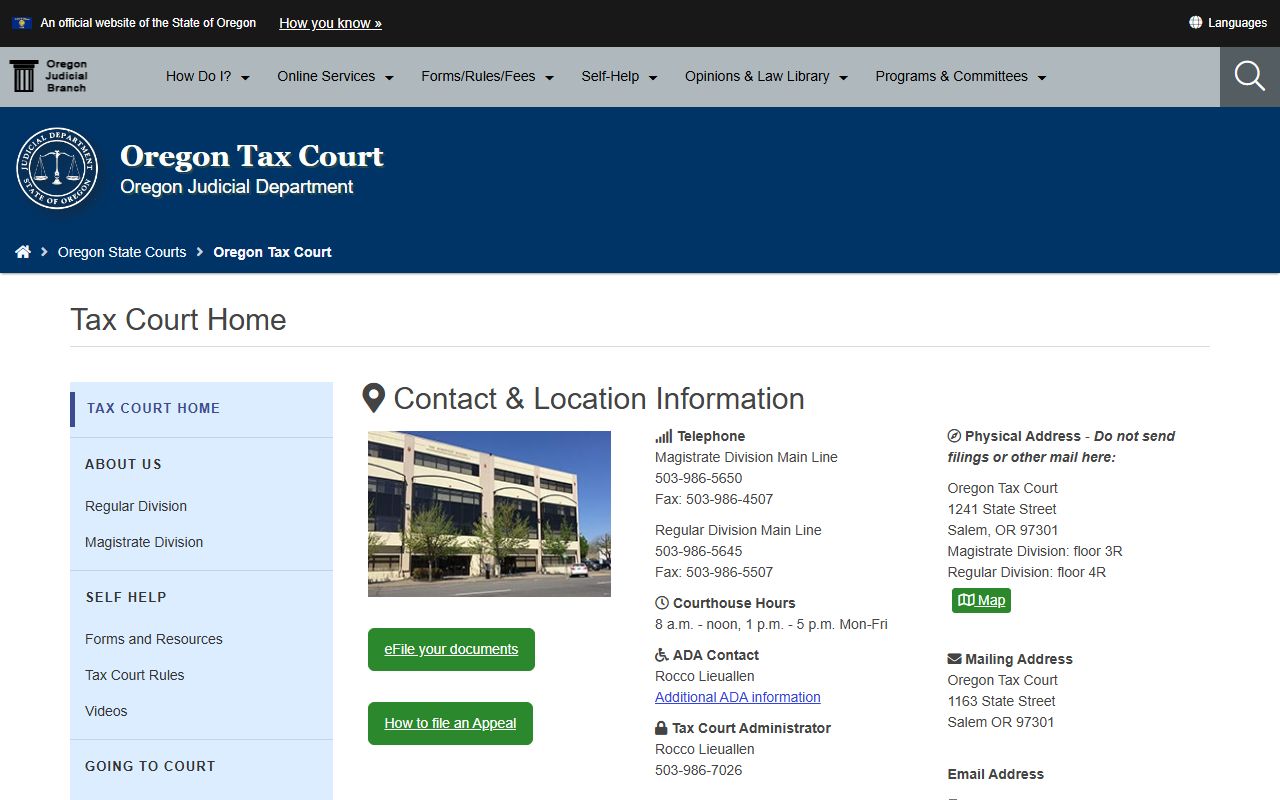This screenshot has height=800, width=1280.
Task: Open the magnifying glass search icon
Action: [1249, 76]
